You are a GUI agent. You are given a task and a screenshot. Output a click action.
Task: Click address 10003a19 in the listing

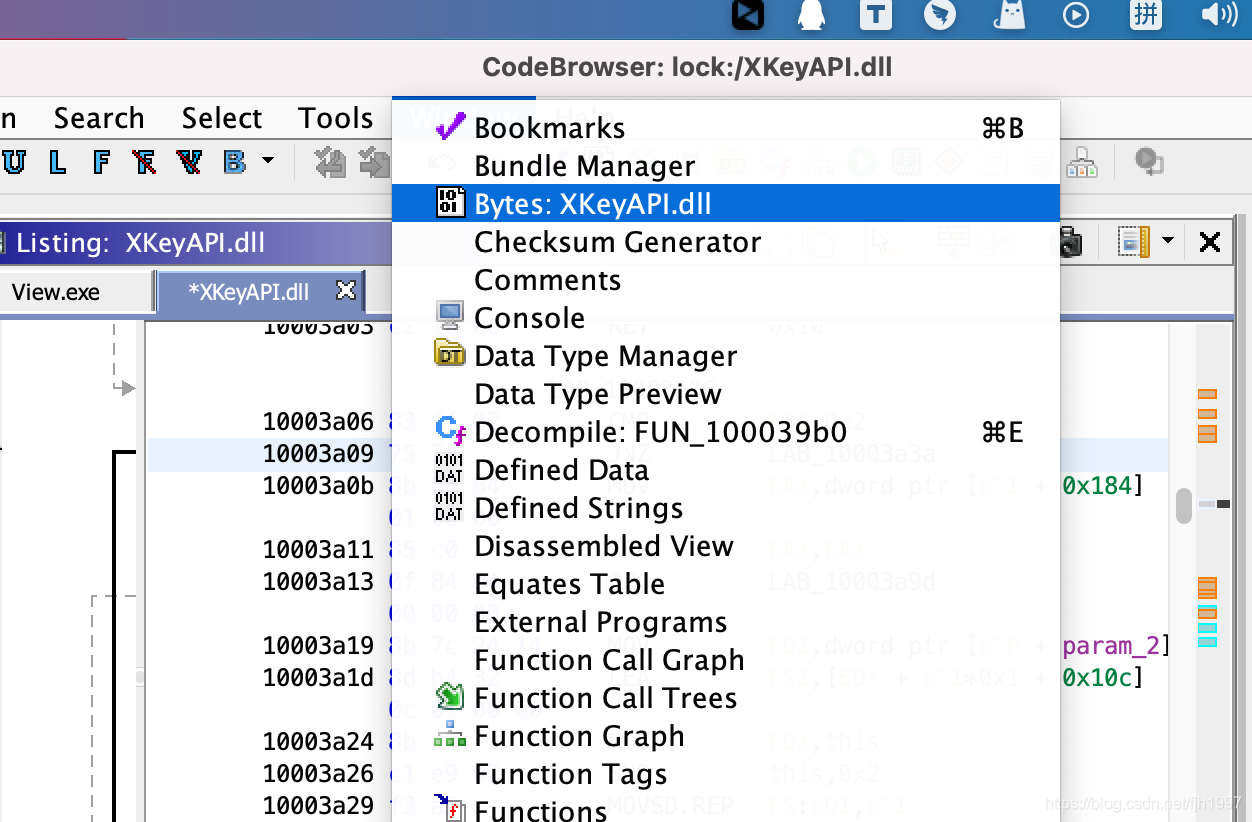pyautogui.click(x=318, y=645)
